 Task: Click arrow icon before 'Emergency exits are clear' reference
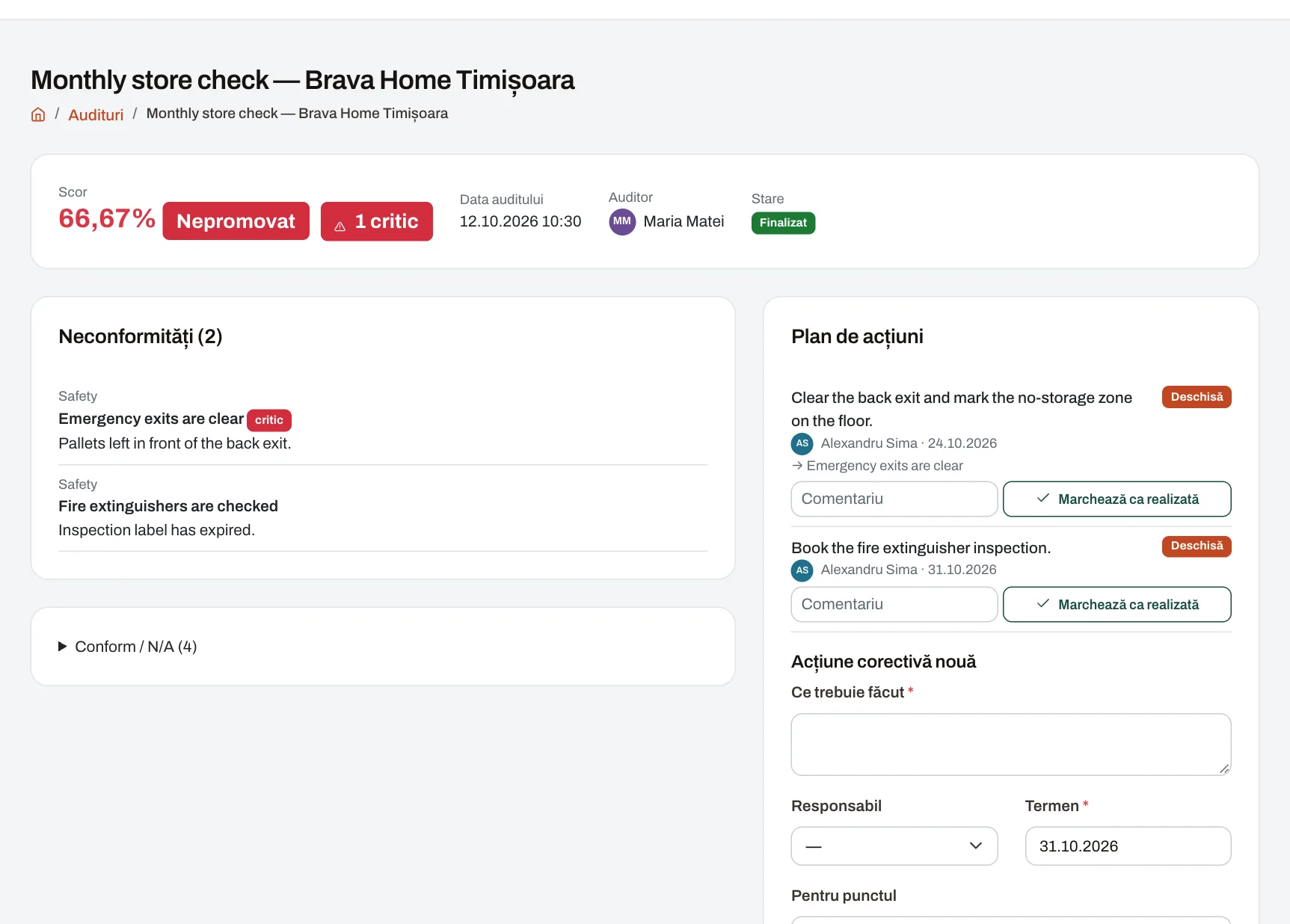pyautogui.click(x=797, y=465)
